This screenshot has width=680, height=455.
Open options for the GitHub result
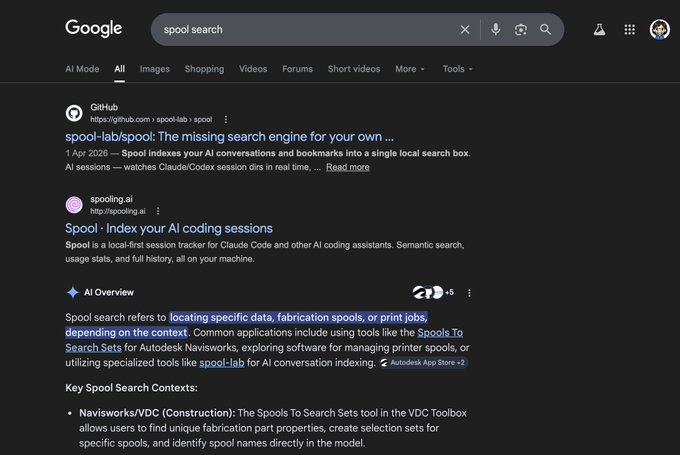(226, 119)
